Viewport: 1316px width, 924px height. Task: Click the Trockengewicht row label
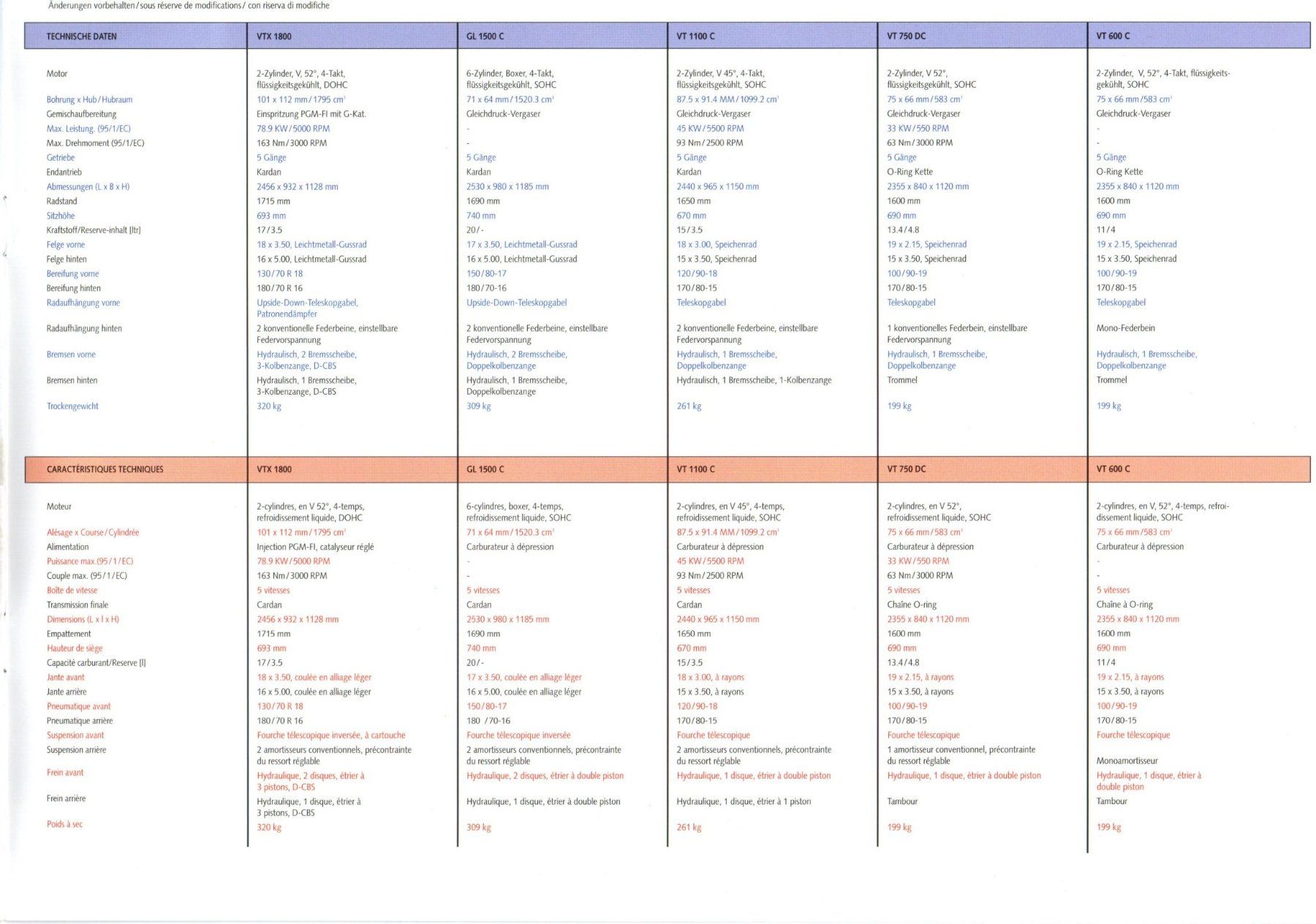(x=72, y=406)
